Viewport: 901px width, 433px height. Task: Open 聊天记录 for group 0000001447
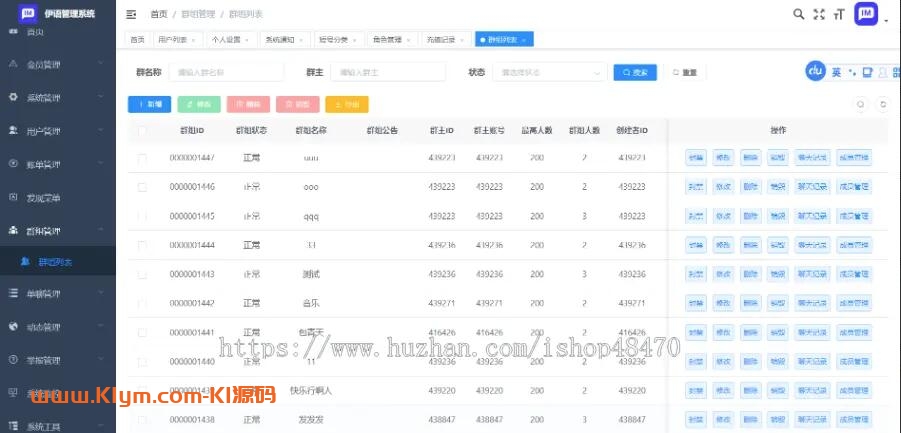point(812,158)
